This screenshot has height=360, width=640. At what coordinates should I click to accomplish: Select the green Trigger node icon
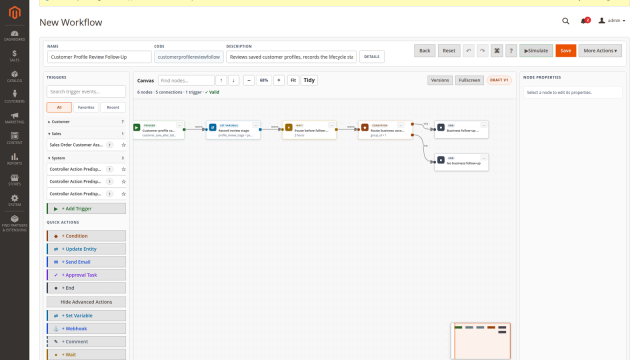(137, 127)
